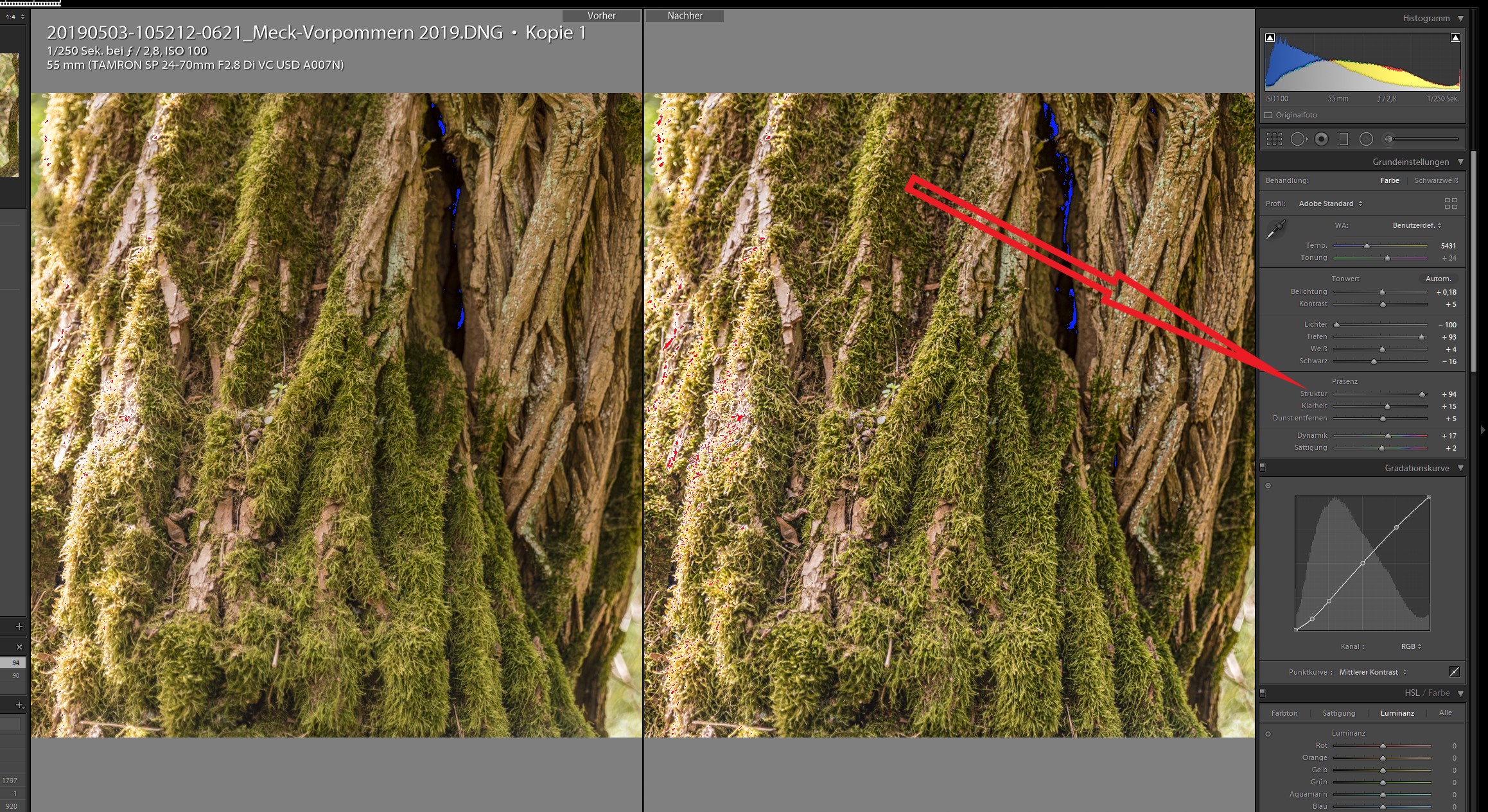Click the Vorher view label
Viewport: 1488px width, 812px height.
tap(601, 15)
